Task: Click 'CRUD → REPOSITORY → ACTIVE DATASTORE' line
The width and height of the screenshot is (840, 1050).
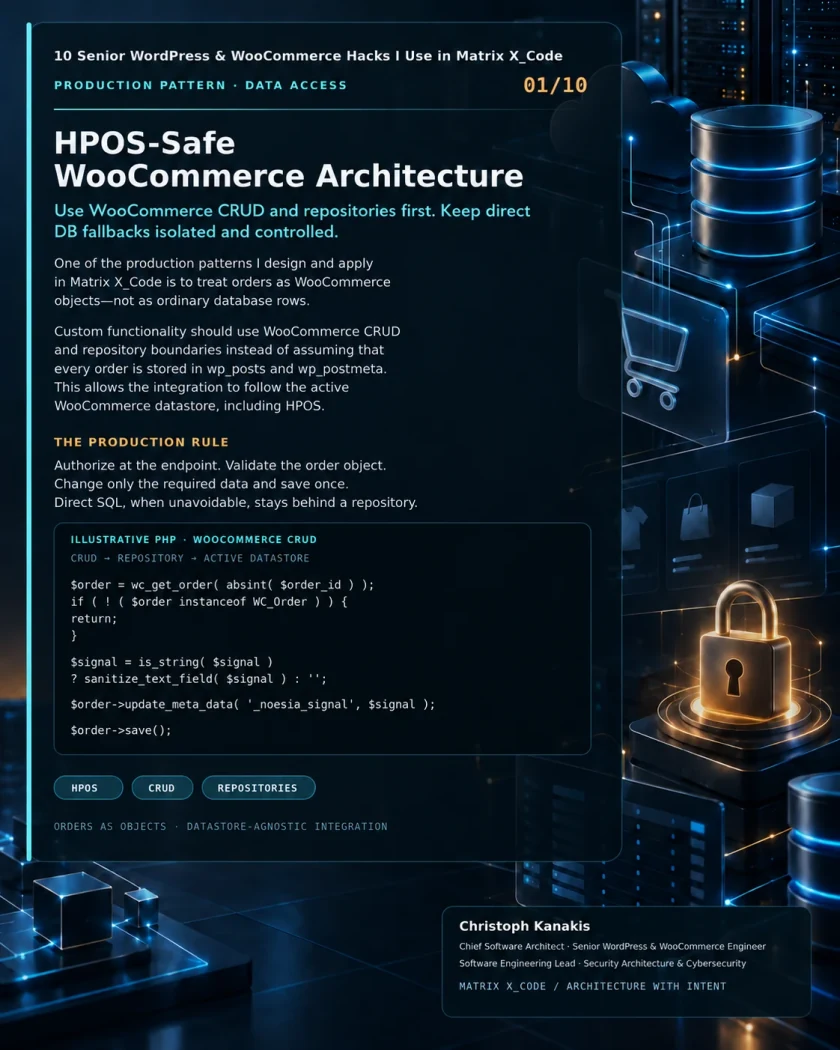Action: pos(190,558)
